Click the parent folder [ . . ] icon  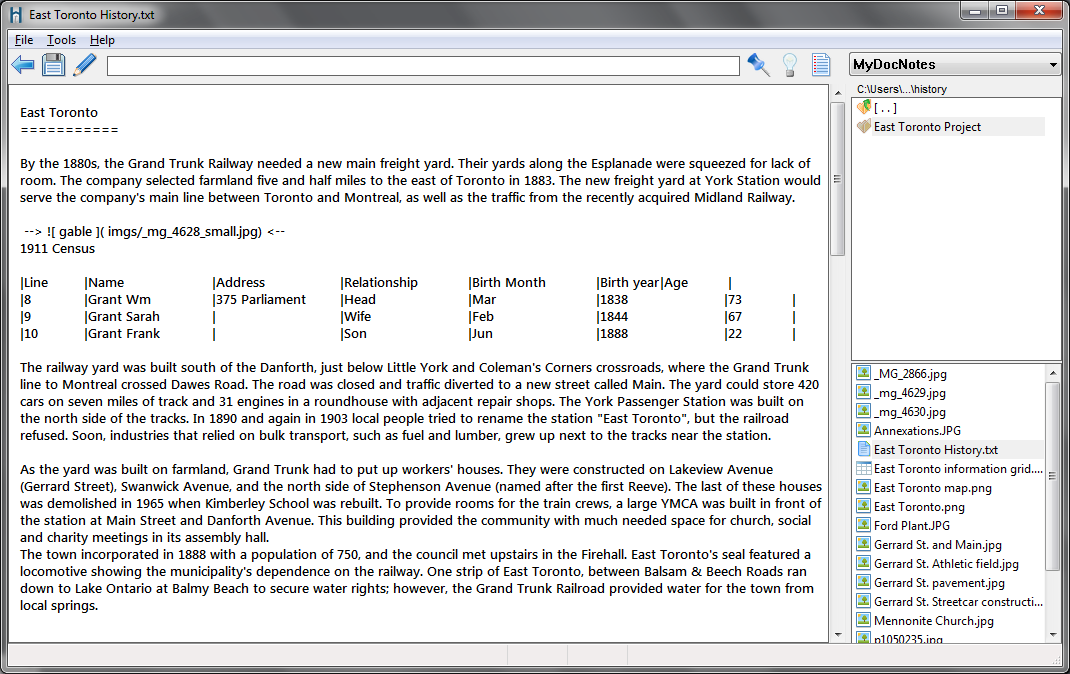[x=864, y=107]
